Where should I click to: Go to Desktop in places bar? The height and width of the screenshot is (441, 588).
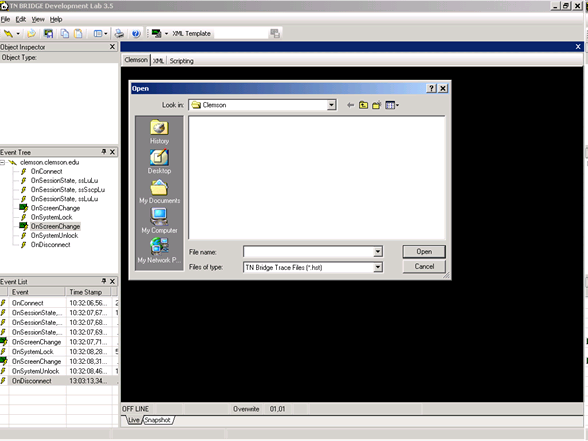click(x=159, y=162)
